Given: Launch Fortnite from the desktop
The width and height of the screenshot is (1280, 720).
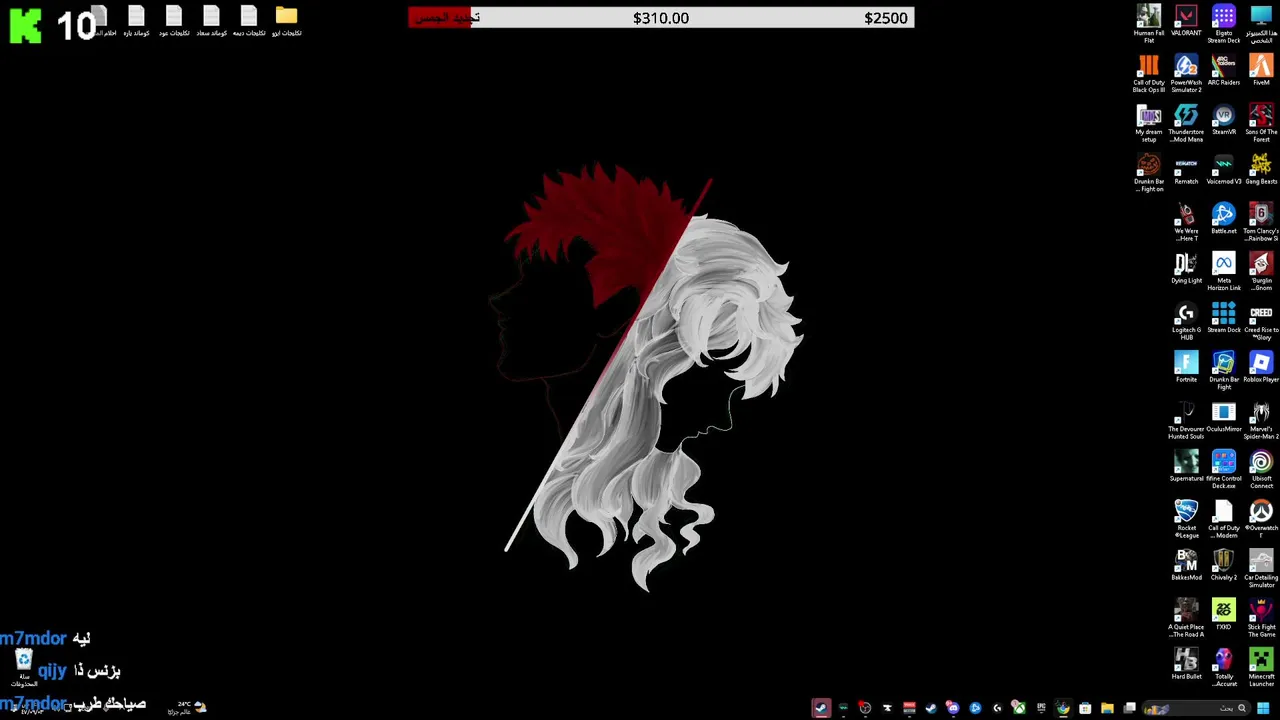Looking at the screenshot, I should [x=1186, y=367].
